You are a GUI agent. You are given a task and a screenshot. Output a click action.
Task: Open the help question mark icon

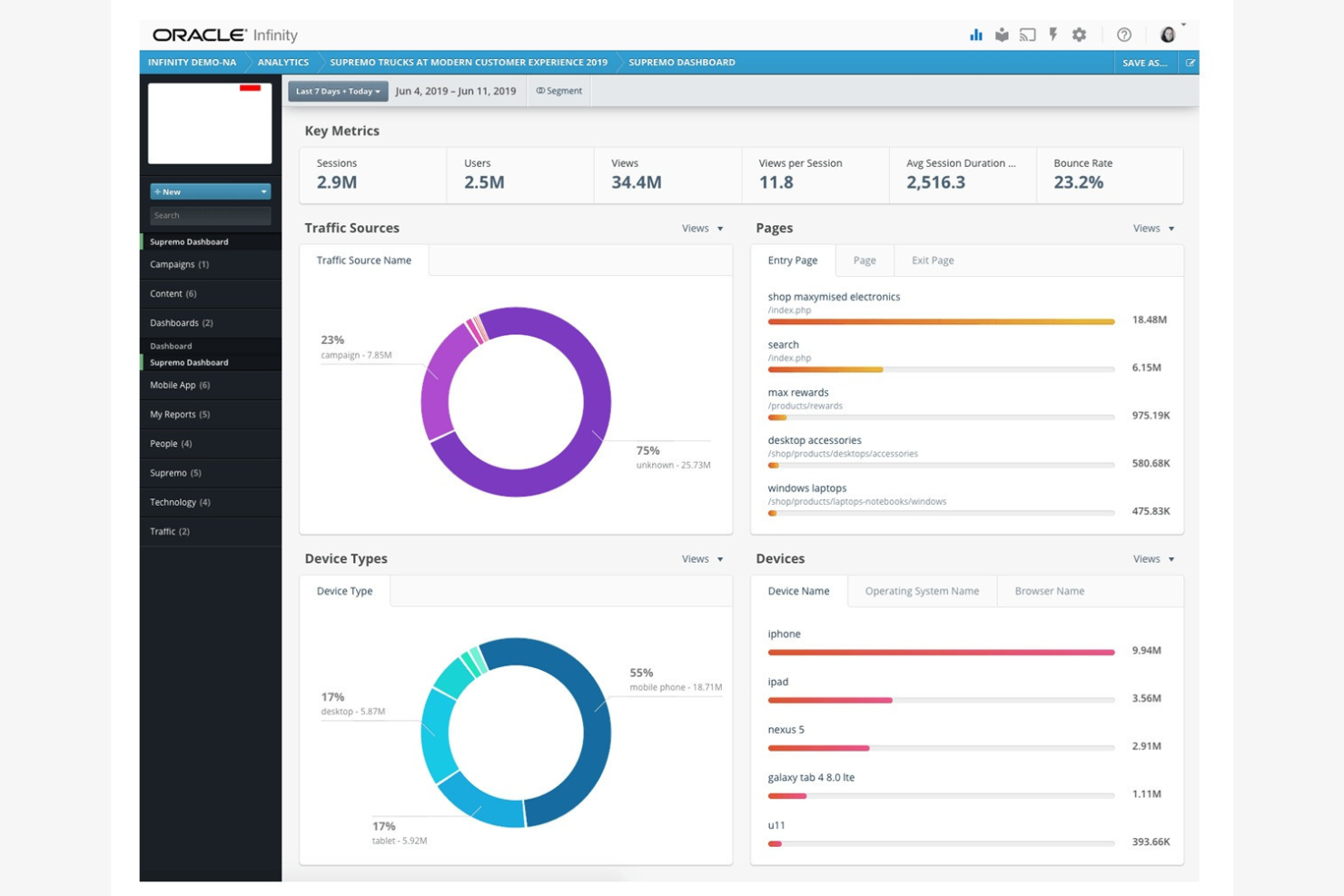1124,35
